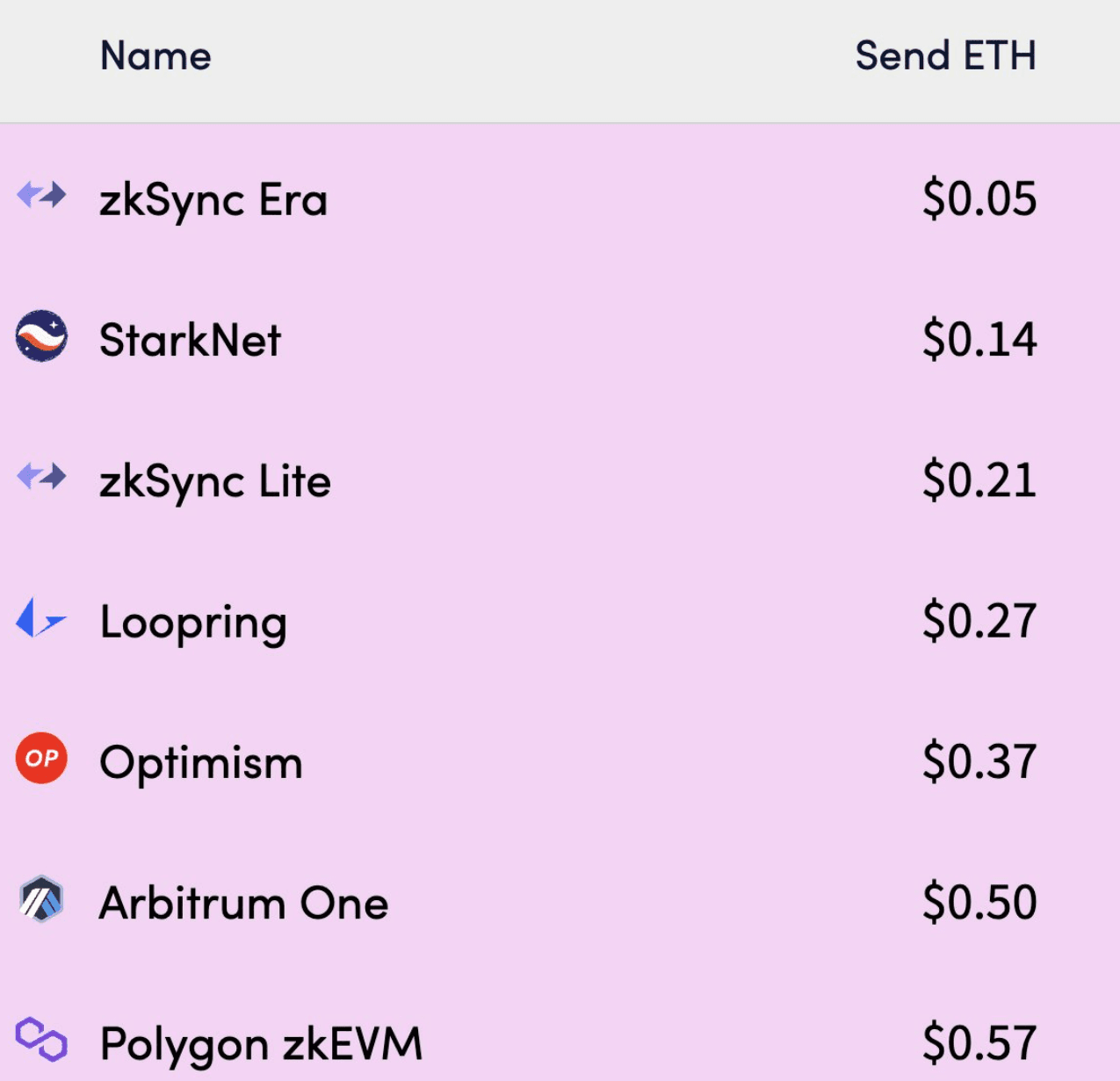Click the Loopring blue logo icon
1120x1081 pixels.
click(x=41, y=617)
